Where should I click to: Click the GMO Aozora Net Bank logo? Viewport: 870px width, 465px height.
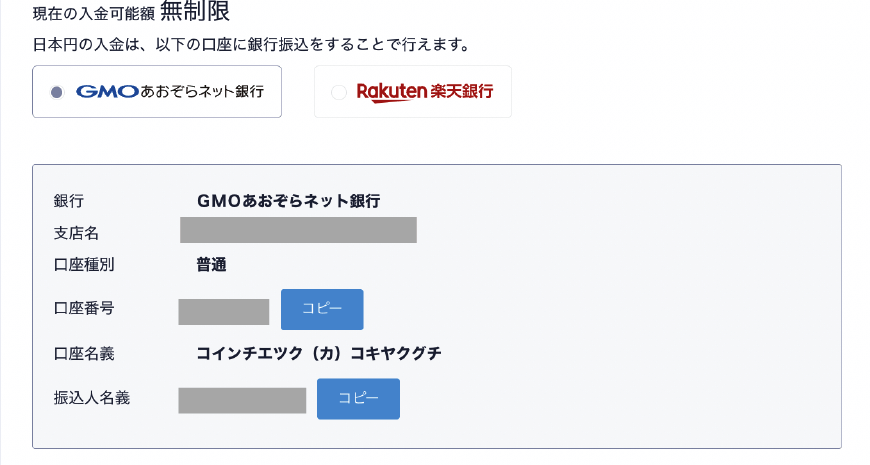(x=170, y=92)
